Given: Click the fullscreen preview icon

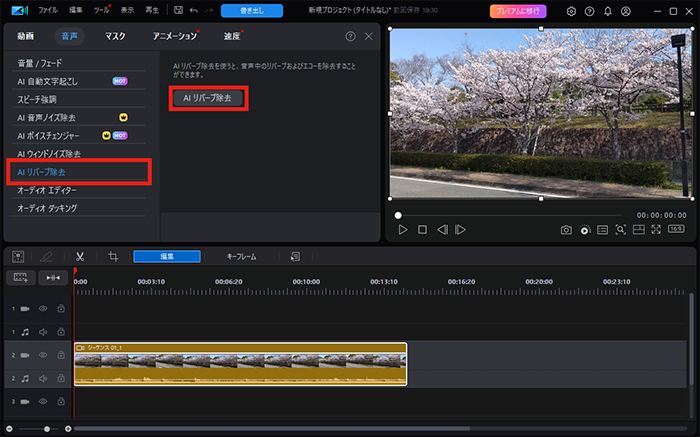Looking at the screenshot, I should [x=656, y=230].
